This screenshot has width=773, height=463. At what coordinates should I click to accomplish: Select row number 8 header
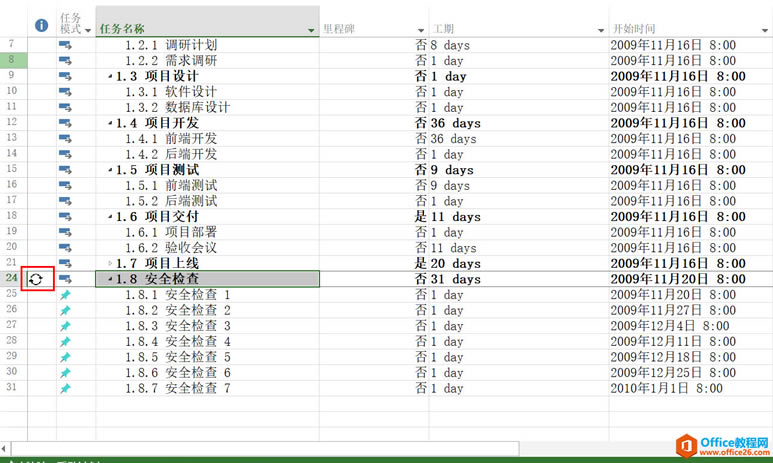[x=13, y=60]
